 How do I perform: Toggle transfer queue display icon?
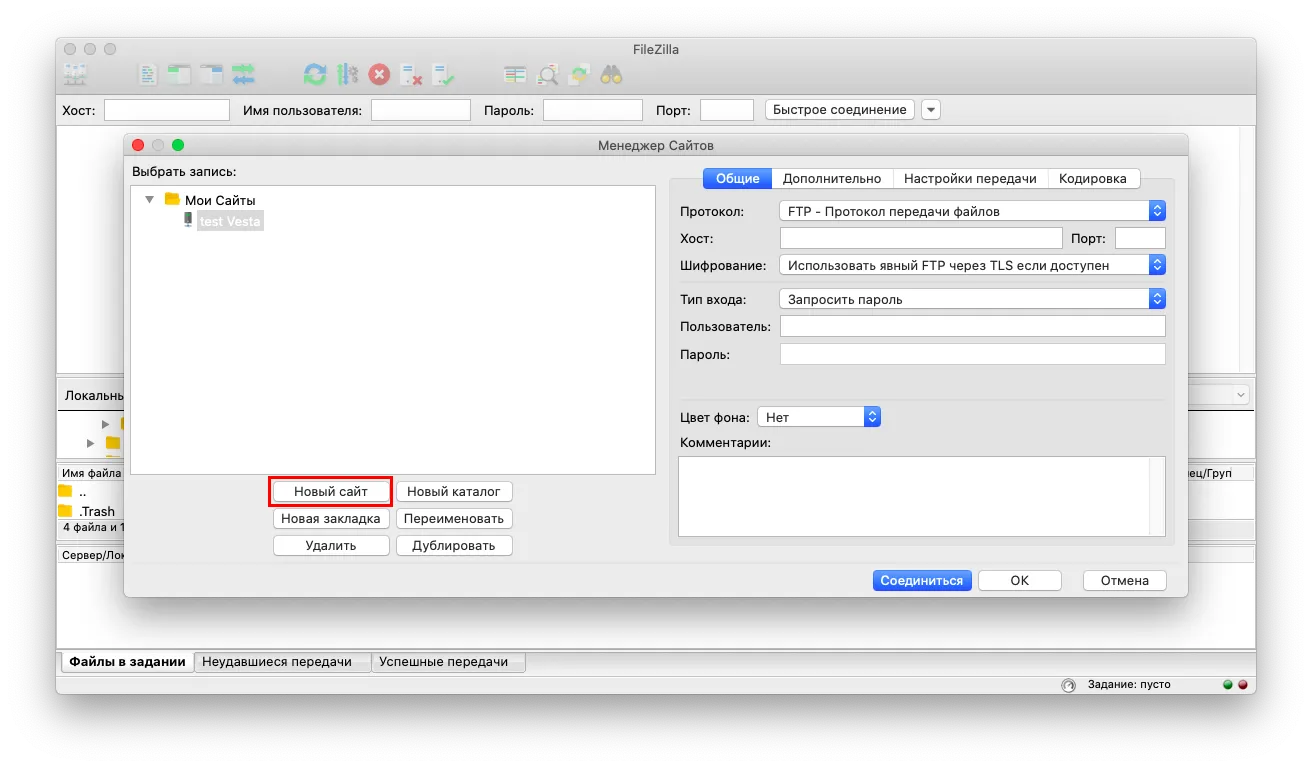click(243, 74)
